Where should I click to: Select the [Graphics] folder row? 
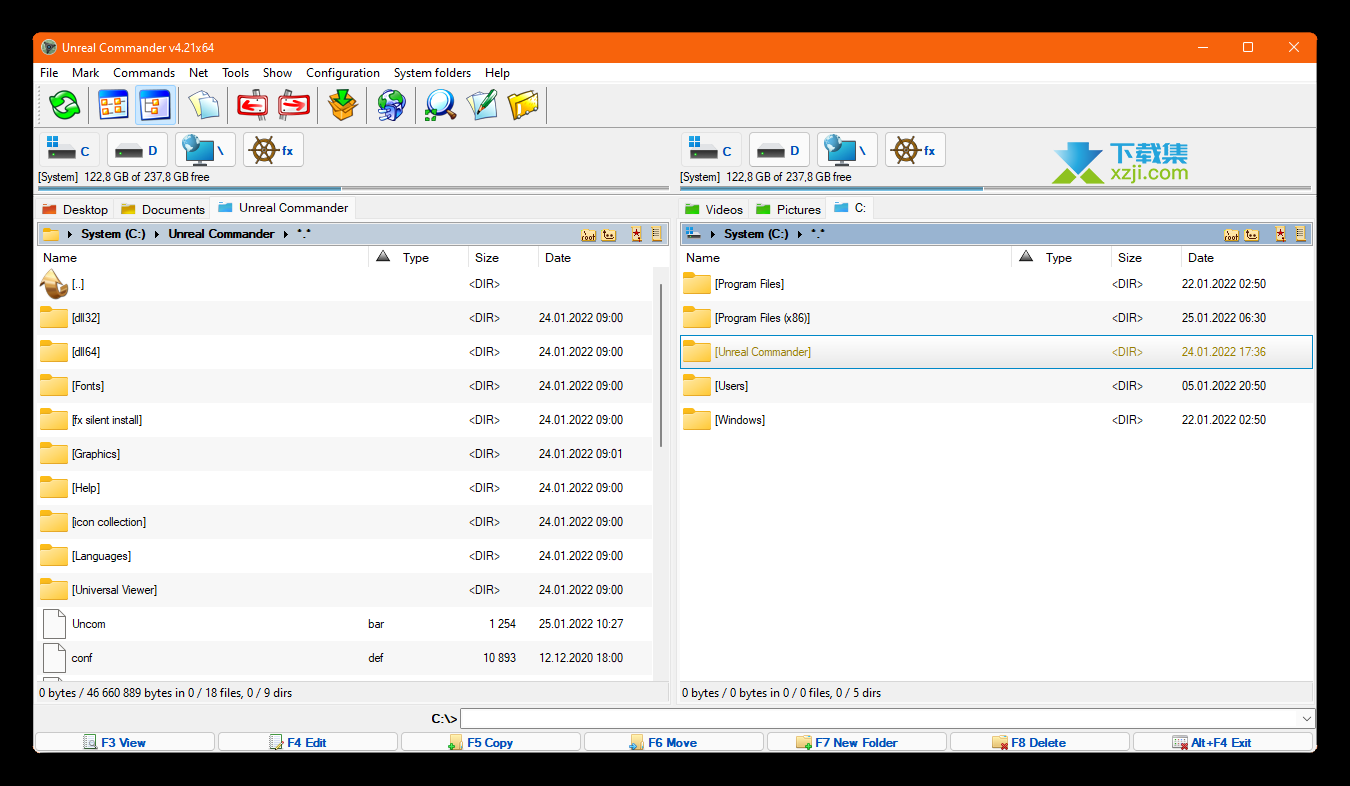click(x=345, y=454)
